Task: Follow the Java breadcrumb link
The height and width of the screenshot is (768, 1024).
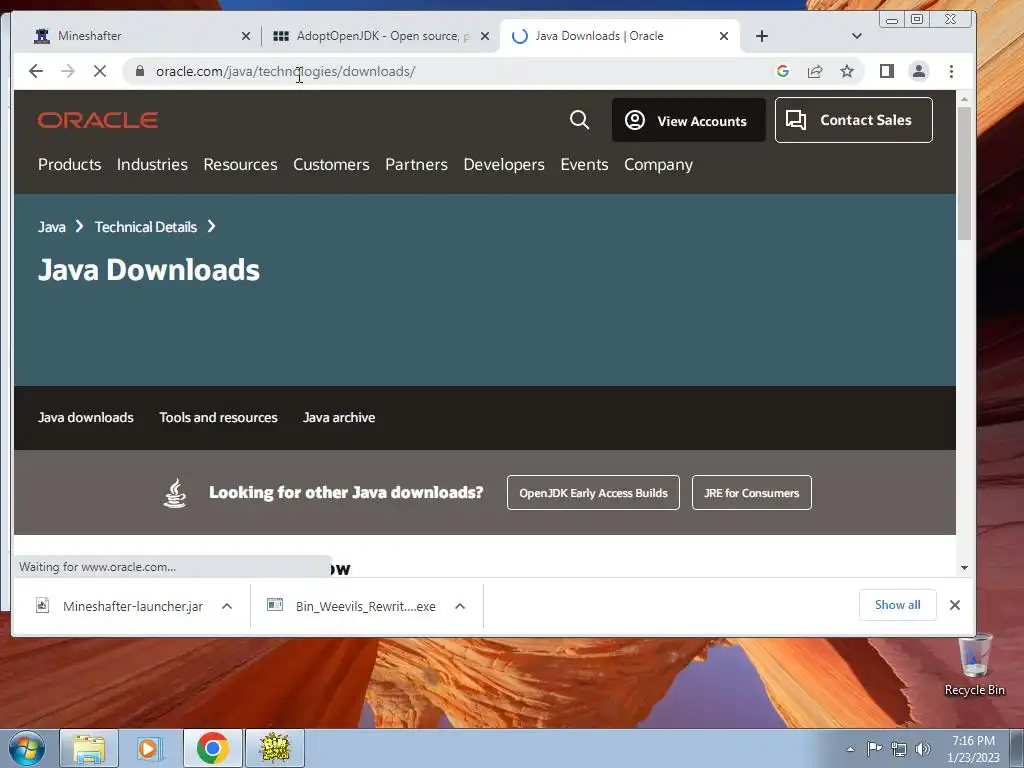Action: [52, 227]
